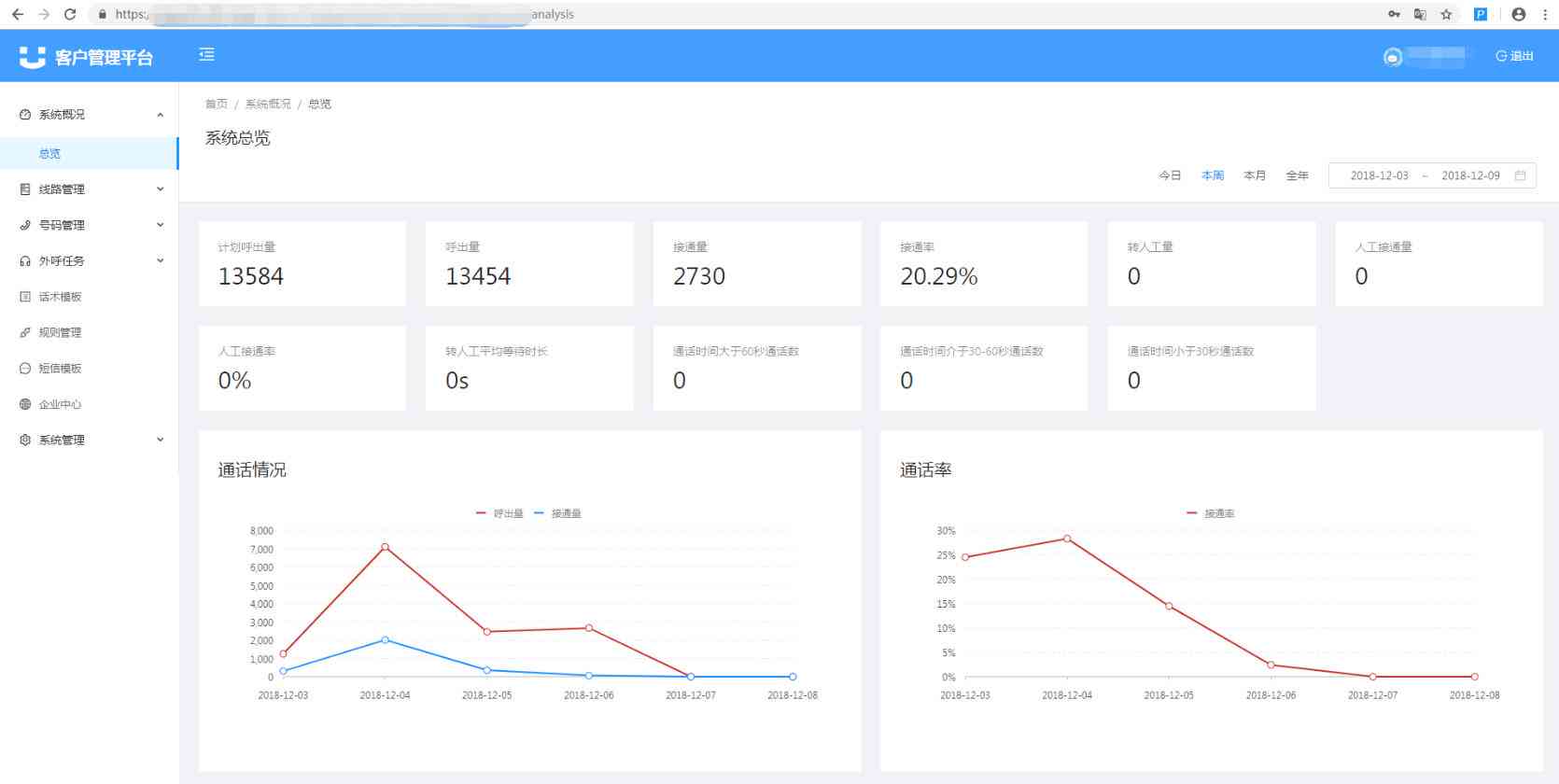The image size is (1559, 784).
Task: Click the 线路管理 sidebar icon
Action: tap(25, 189)
